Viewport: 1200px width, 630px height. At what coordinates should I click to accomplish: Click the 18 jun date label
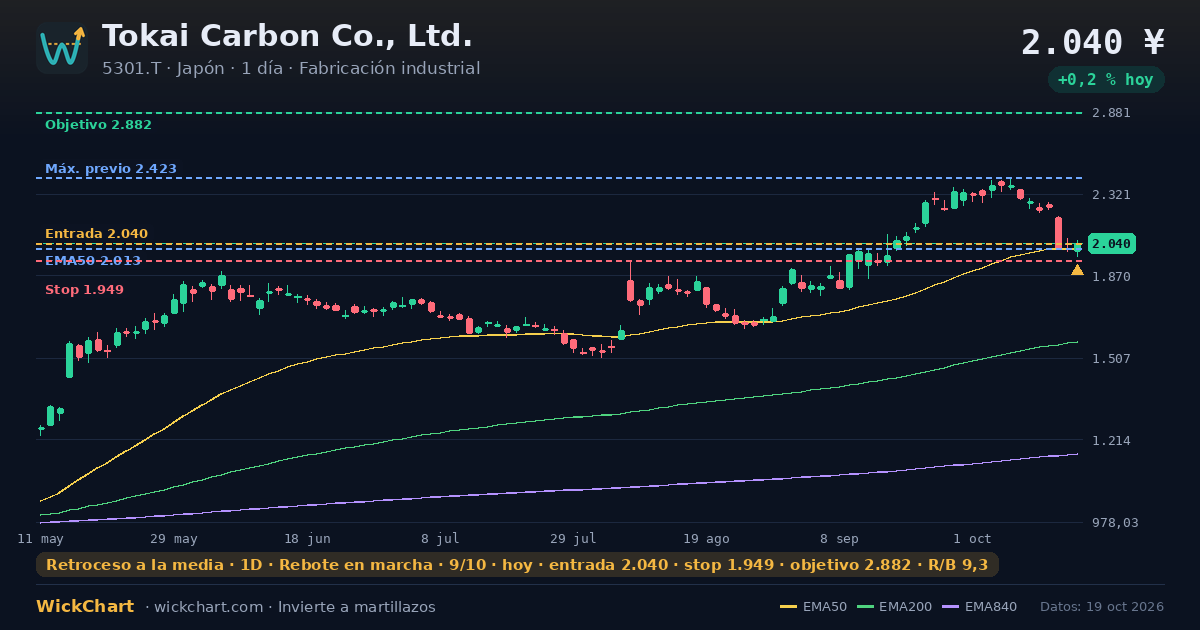[307, 538]
